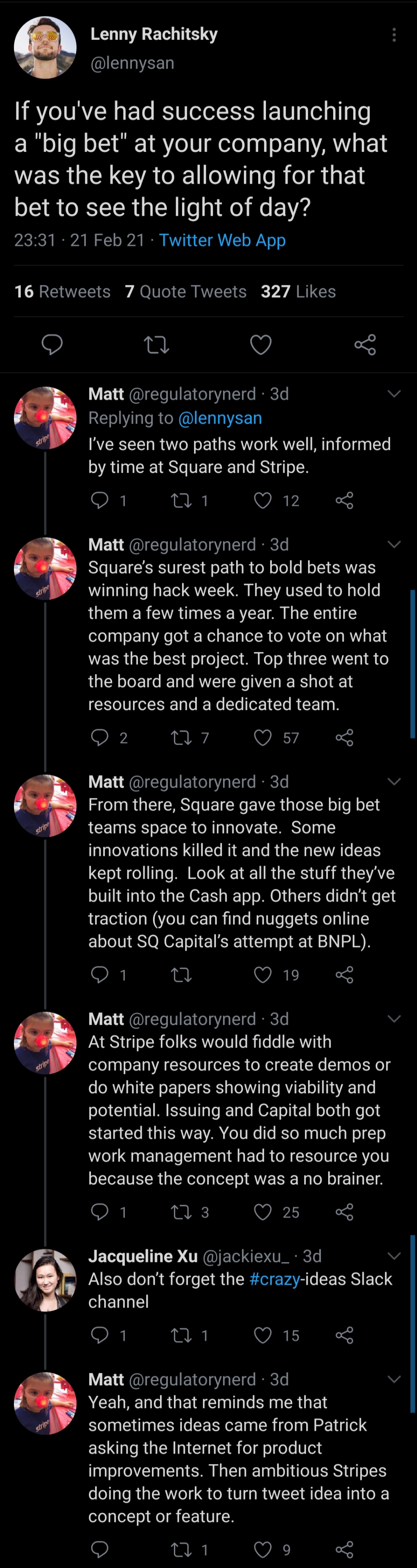This screenshot has height=1568, width=417.
Task: Like the main tweet by Lenny Rachitsky
Action: (261, 345)
